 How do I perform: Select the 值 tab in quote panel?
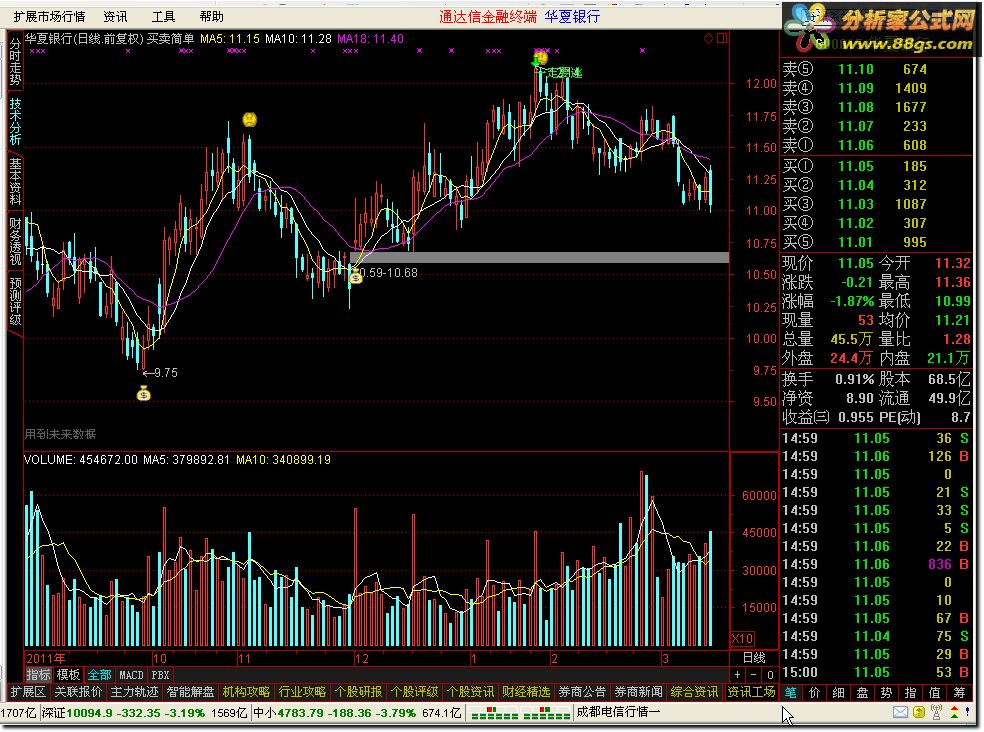click(x=934, y=692)
